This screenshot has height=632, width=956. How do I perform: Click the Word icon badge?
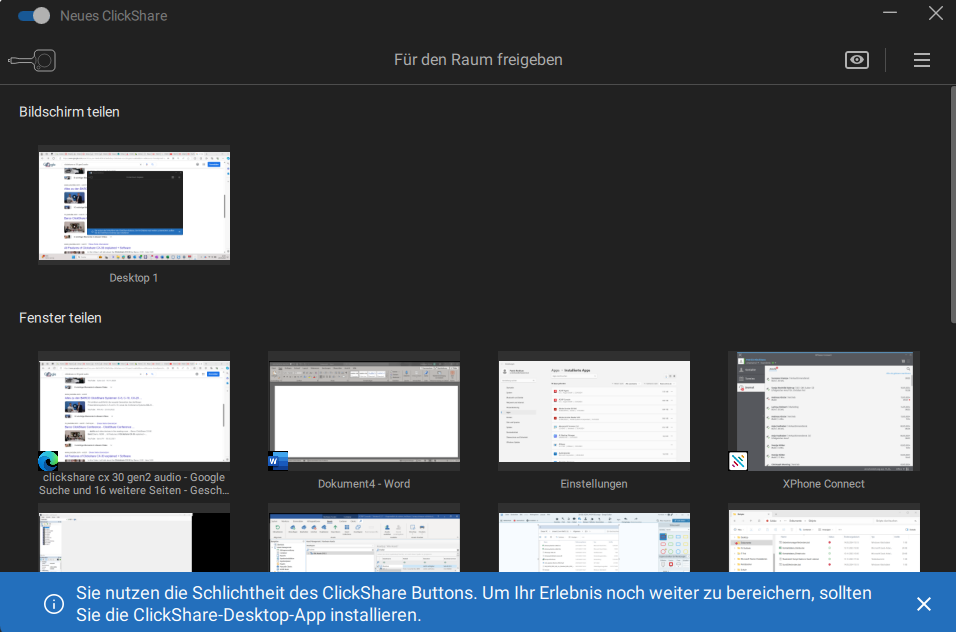277,461
